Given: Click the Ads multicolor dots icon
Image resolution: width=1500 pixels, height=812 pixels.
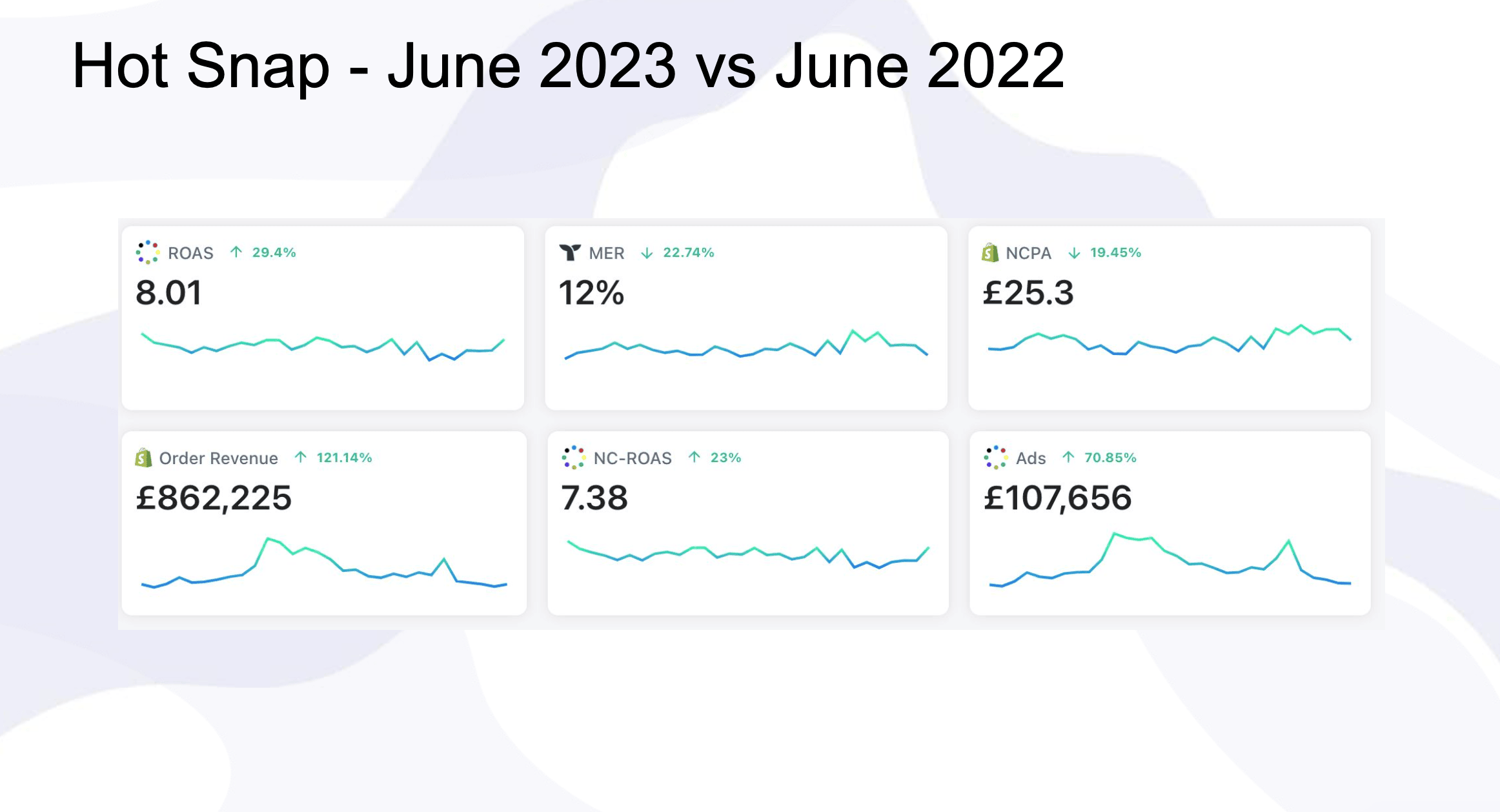Looking at the screenshot, I should click(x=995, y=458).
